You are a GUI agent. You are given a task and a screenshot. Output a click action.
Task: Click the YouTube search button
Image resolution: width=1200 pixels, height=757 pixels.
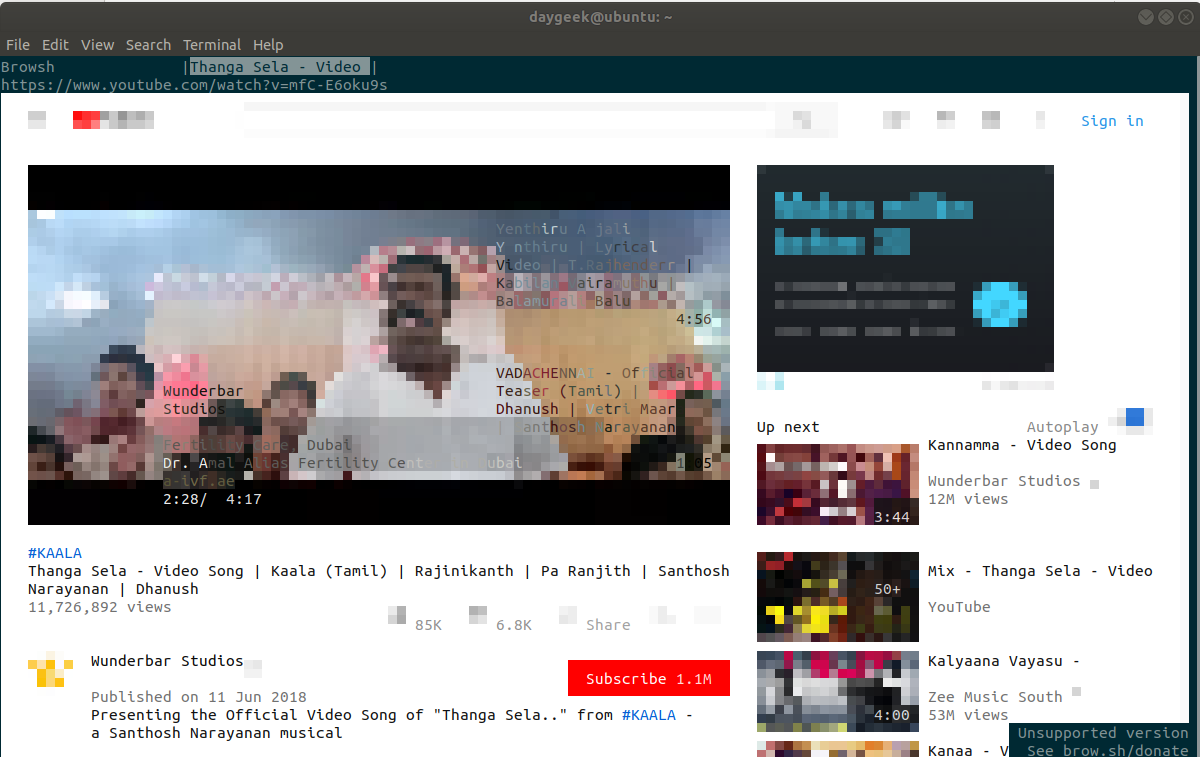[x=802, y=121]
